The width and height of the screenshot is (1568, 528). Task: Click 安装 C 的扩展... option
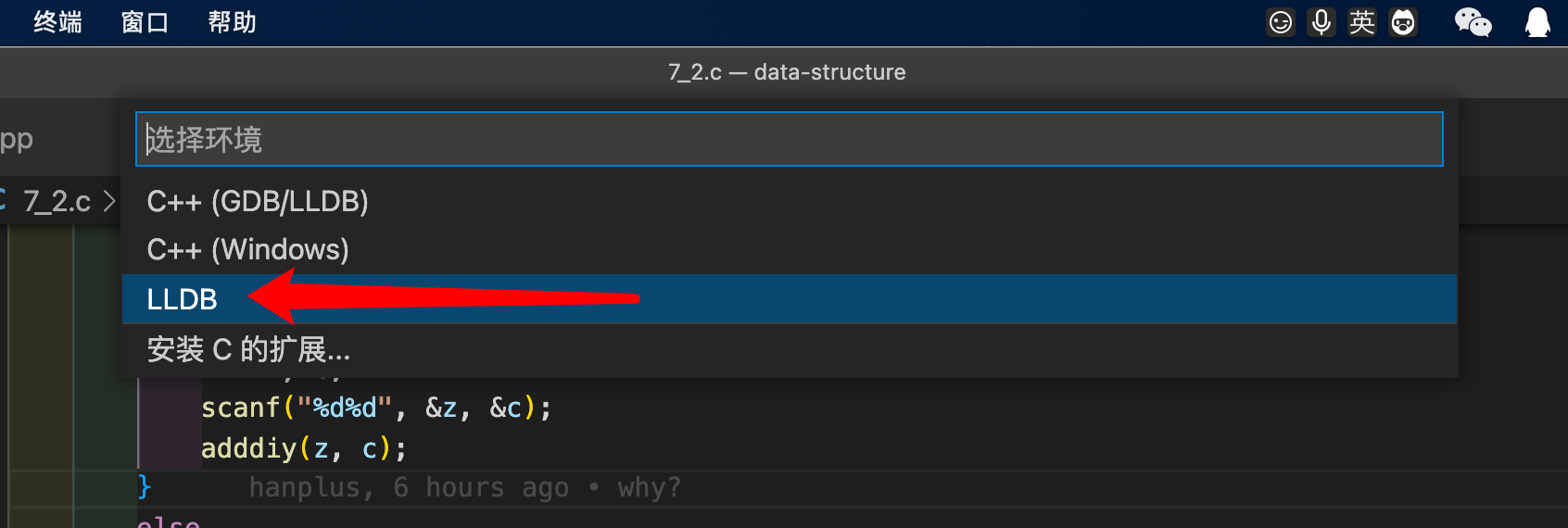pyautogui.click(x=248, y=349)
